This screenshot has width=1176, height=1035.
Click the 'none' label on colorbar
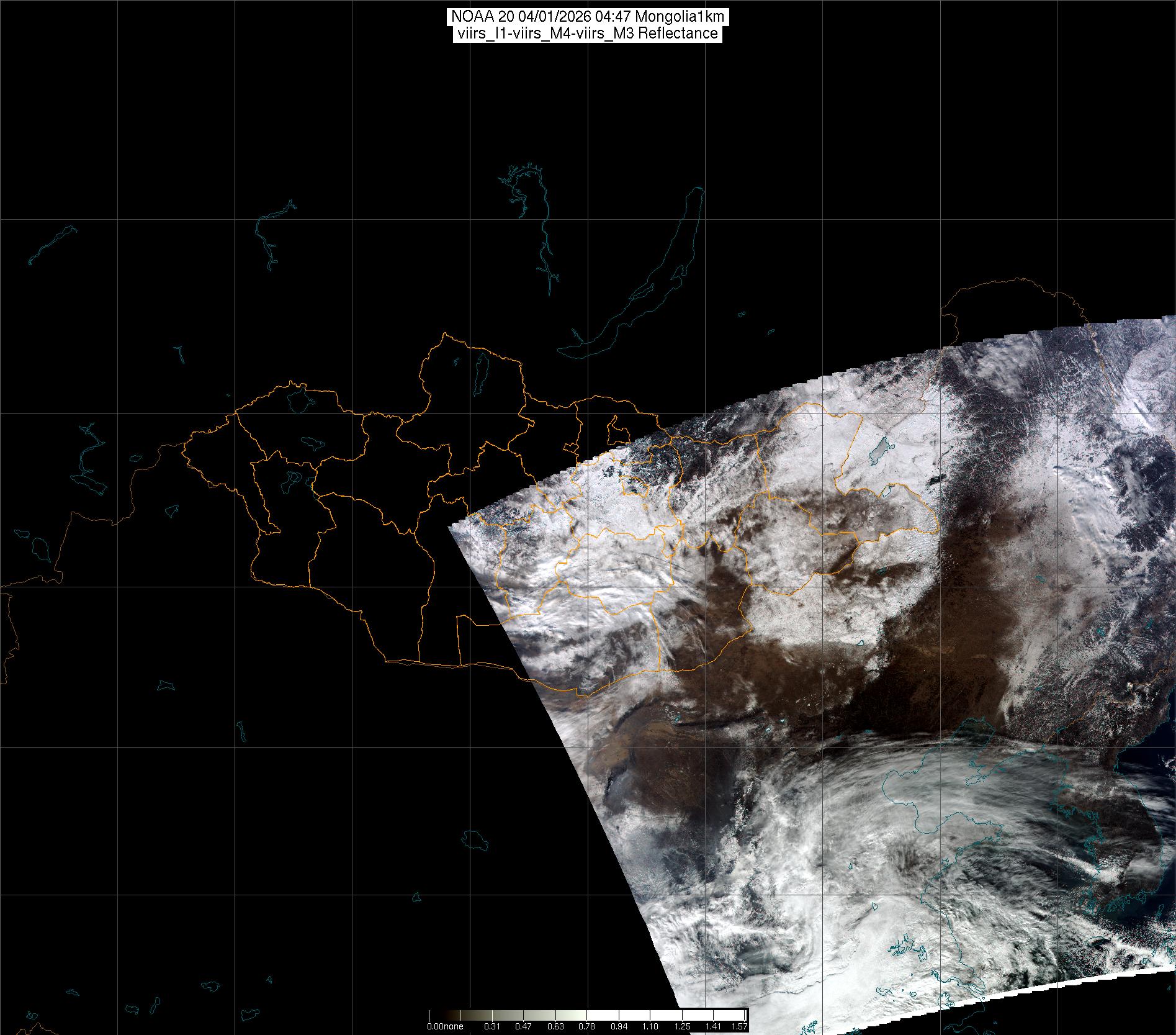click(x=453, y=1026)
